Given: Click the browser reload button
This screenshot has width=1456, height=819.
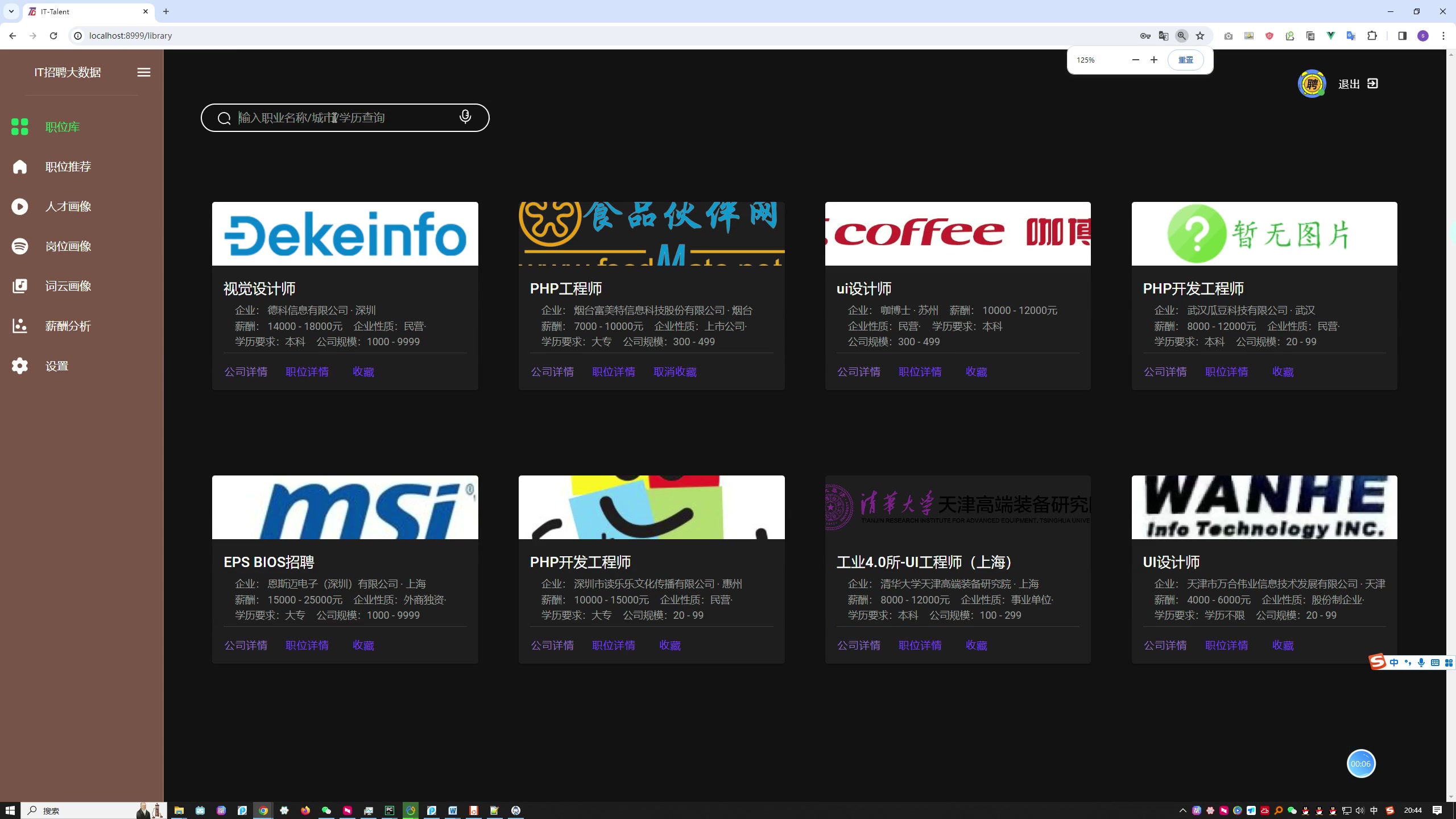Looking at the screenshot, I should coord(53,36).
